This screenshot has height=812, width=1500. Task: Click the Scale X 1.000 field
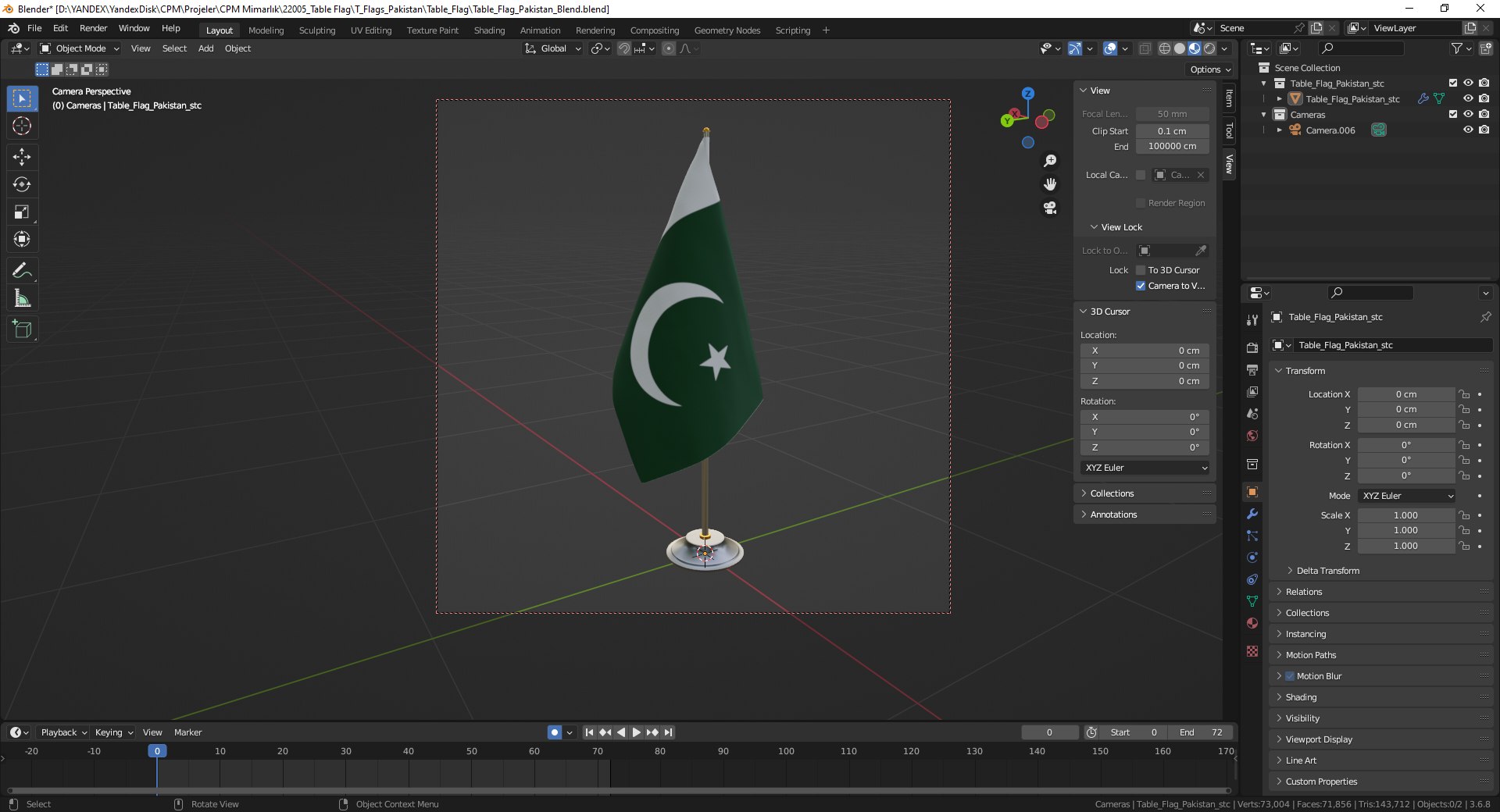(1406, 515)
